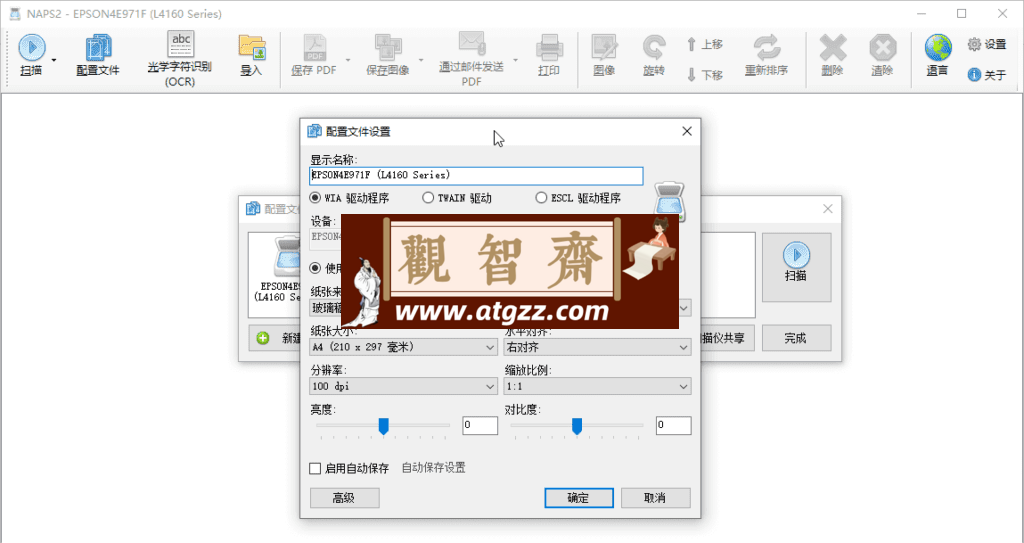
Task: Click the 旋转 rotate icon
Action: point(653,56)
